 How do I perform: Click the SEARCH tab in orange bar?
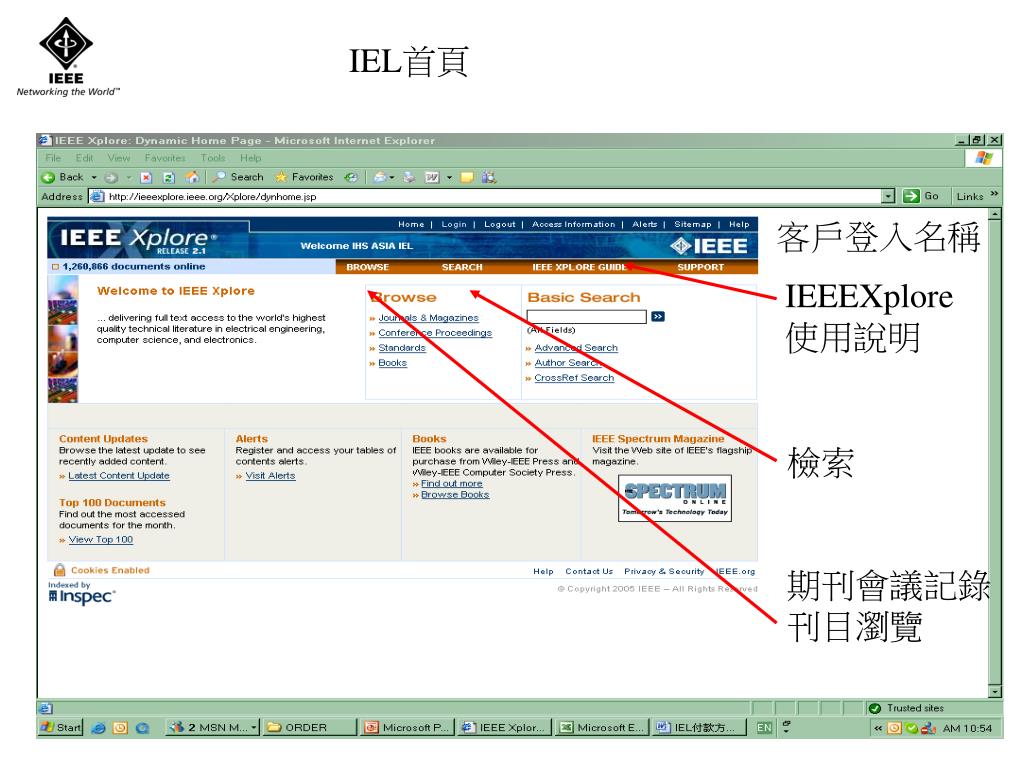tap(462, 267)
